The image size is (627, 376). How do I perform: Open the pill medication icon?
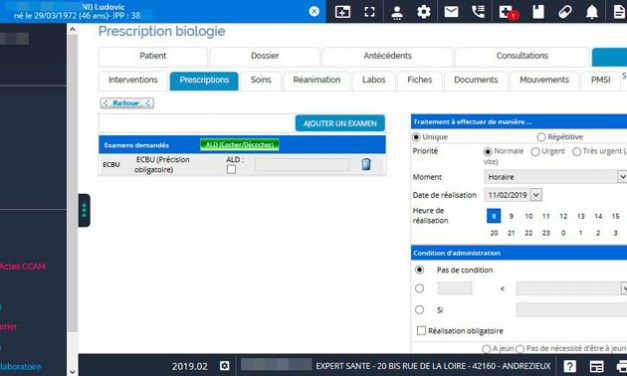click(x=565, y=12)
